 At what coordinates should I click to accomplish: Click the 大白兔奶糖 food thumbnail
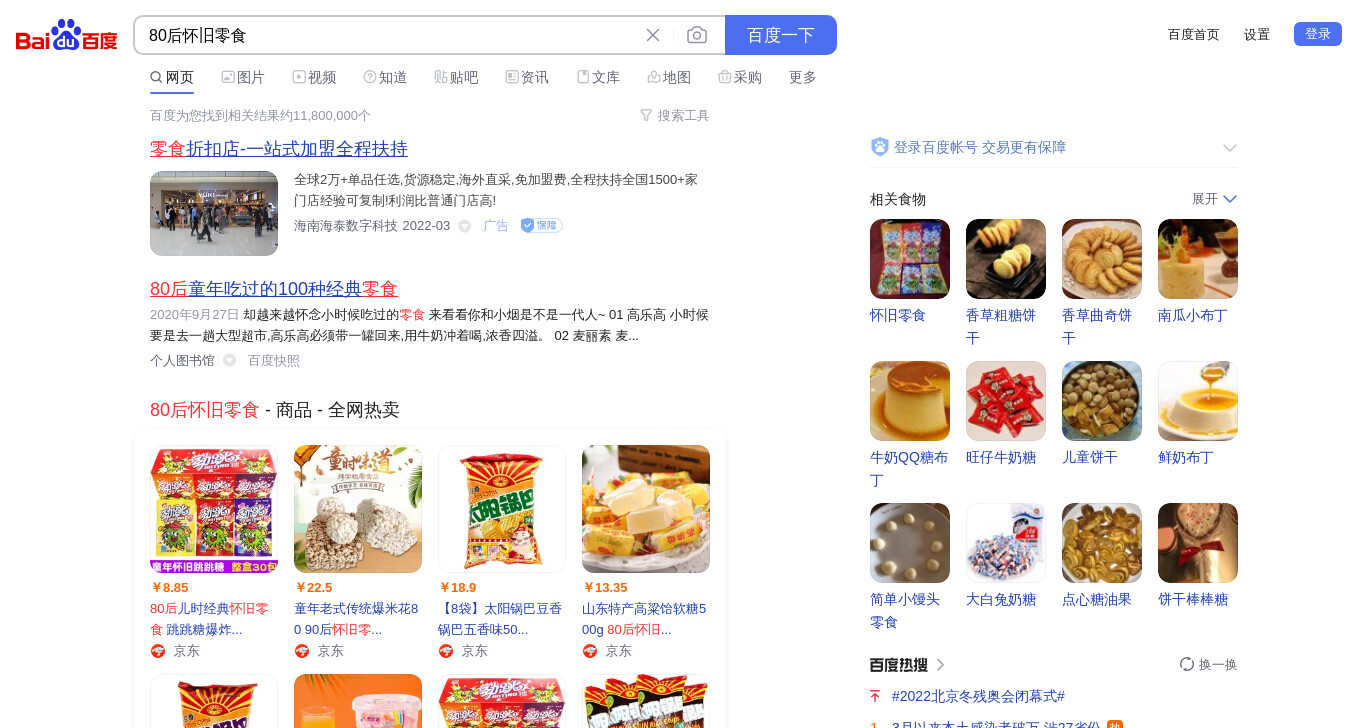(1006, 543)
